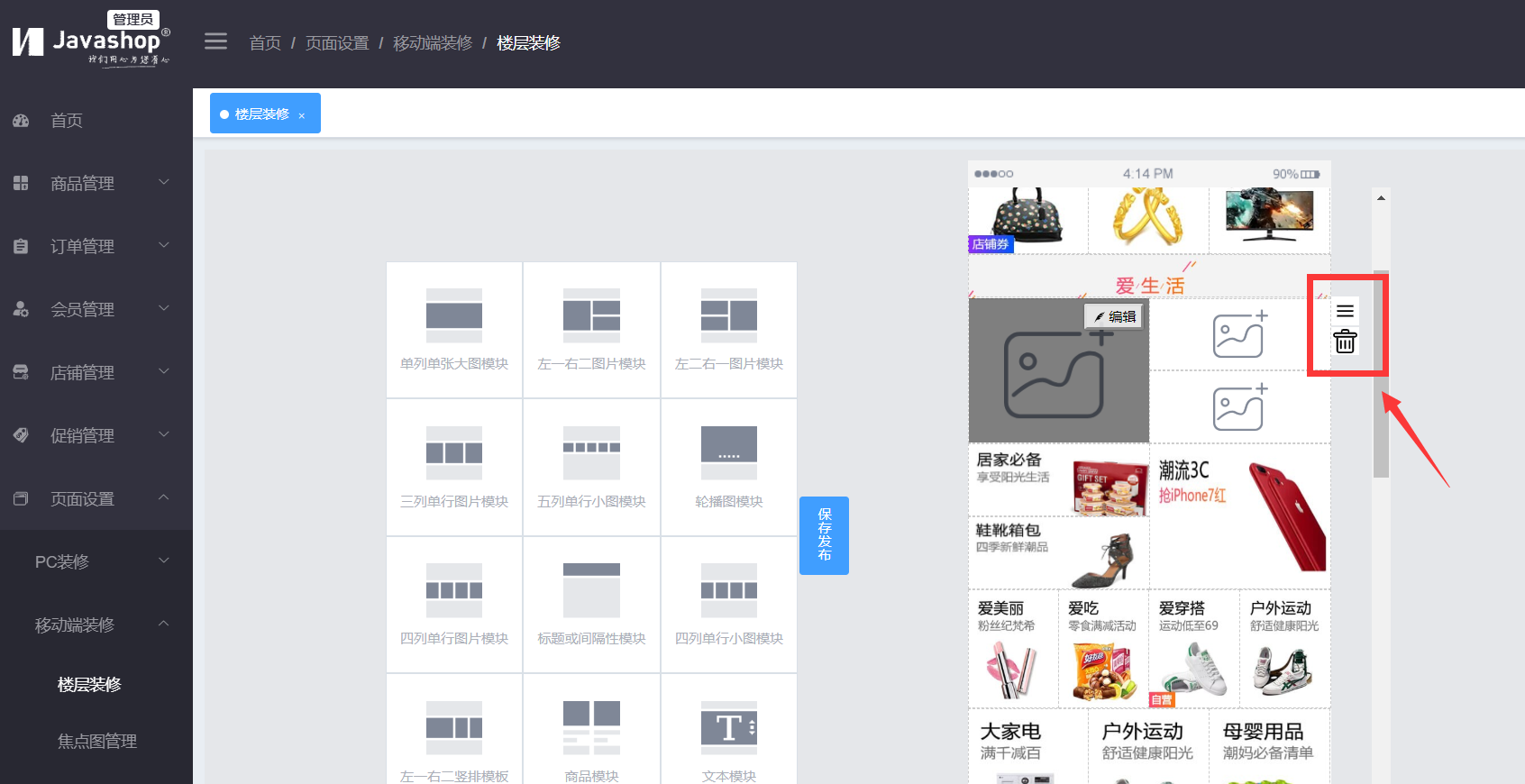Click the 编辑 button on image

pos(1114,316)
